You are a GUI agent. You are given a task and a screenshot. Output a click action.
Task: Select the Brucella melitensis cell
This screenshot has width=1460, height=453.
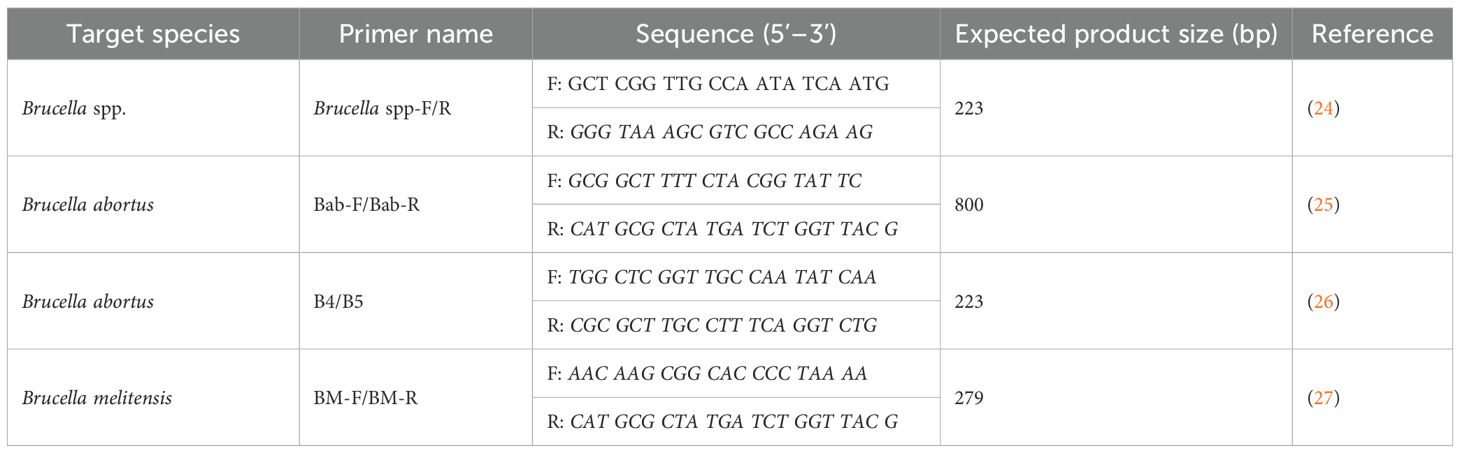click(x=97, y=397)
